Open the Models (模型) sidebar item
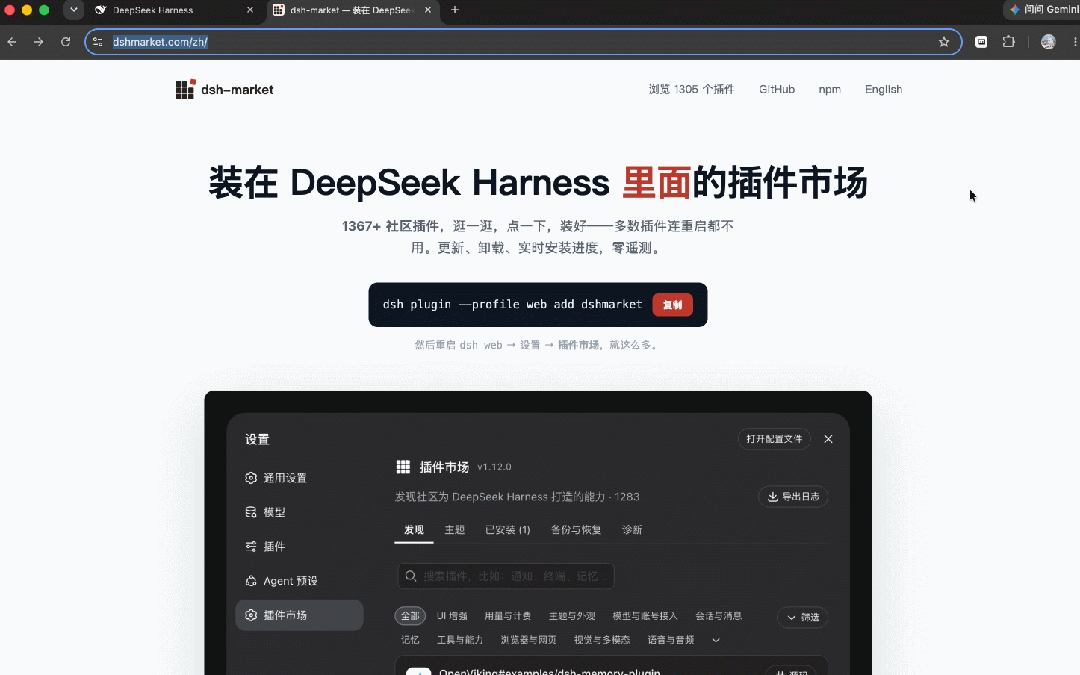1080x675 pixels. pos(300,512)
